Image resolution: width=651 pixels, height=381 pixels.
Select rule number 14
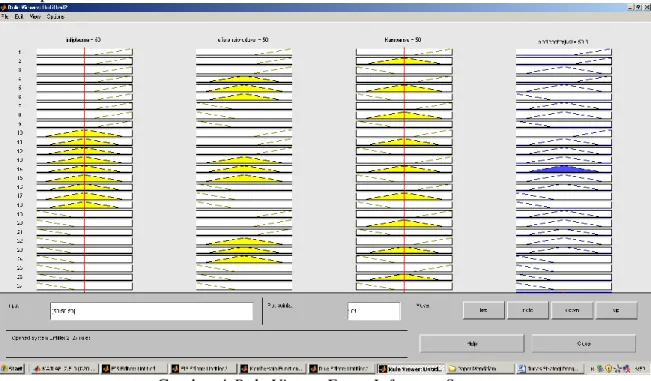[x=20, y=169]
